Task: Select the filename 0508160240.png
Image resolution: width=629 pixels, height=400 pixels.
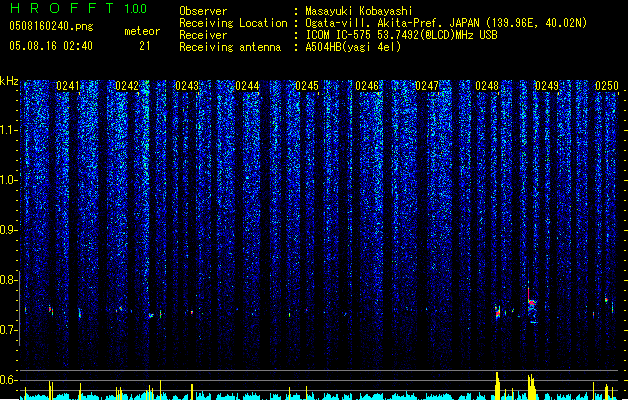Action: 51,26
